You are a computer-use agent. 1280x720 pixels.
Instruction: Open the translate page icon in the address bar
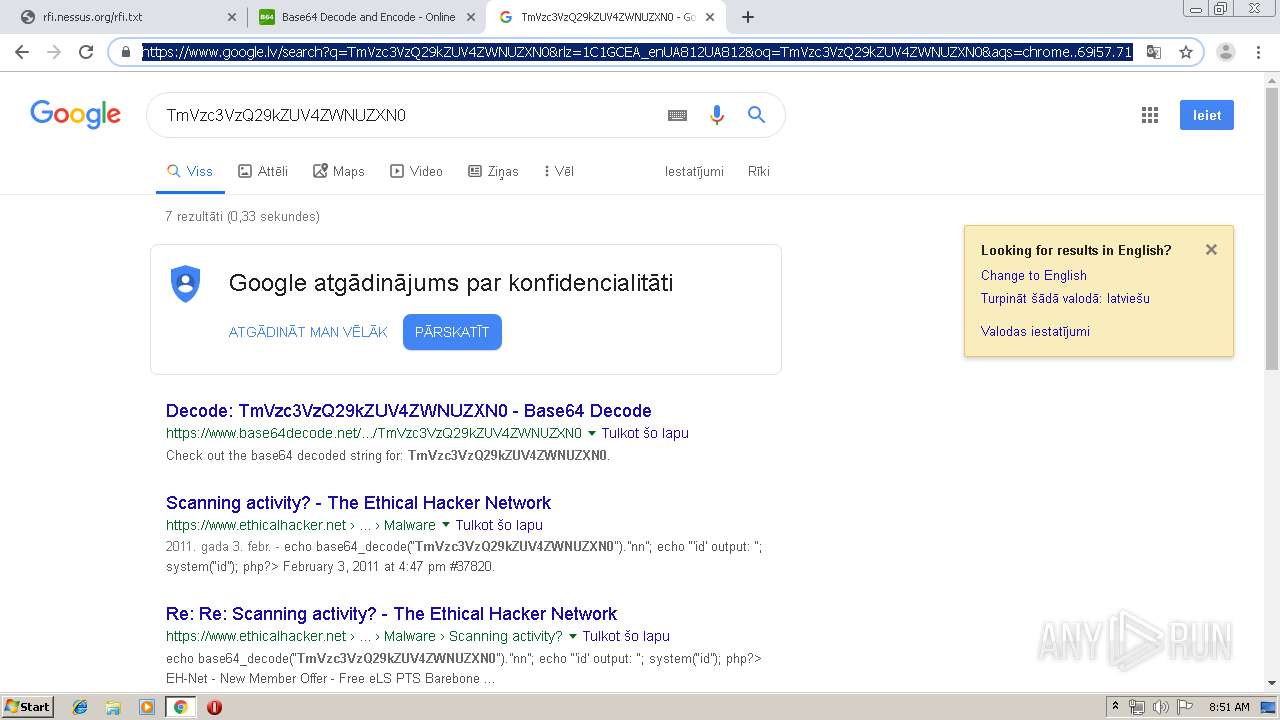(1154, 52)
